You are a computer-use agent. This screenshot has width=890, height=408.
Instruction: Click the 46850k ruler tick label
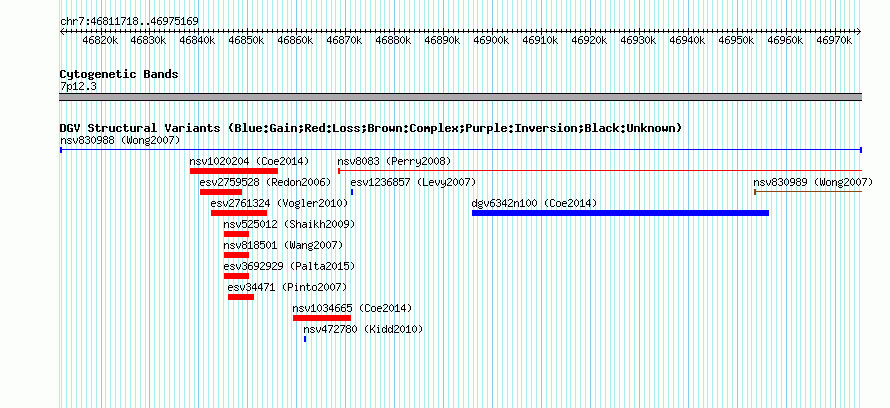(x=246, y=41)
